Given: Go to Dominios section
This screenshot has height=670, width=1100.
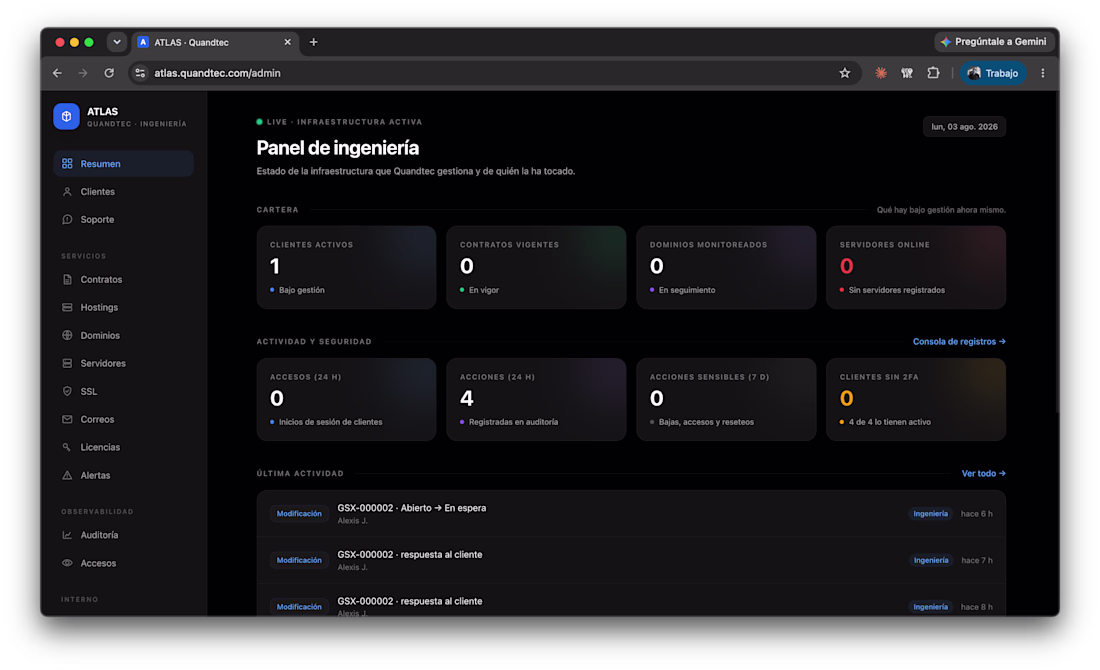Looking at the screenshot, I should pos(123,335).
